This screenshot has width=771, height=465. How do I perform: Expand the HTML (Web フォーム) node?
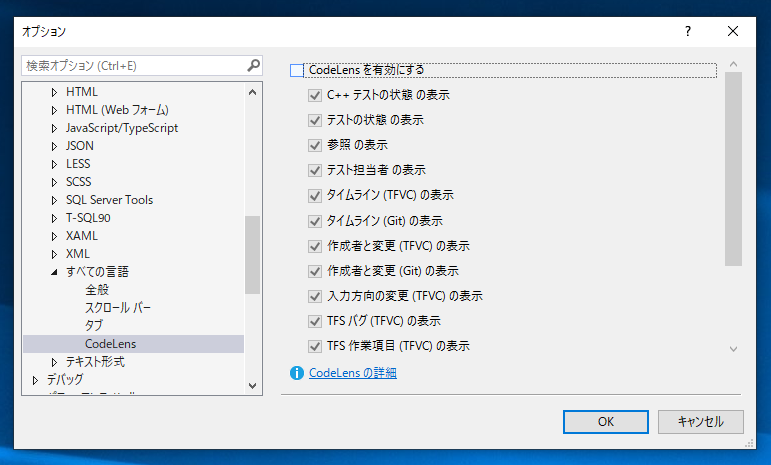click(x=55, y=111)
